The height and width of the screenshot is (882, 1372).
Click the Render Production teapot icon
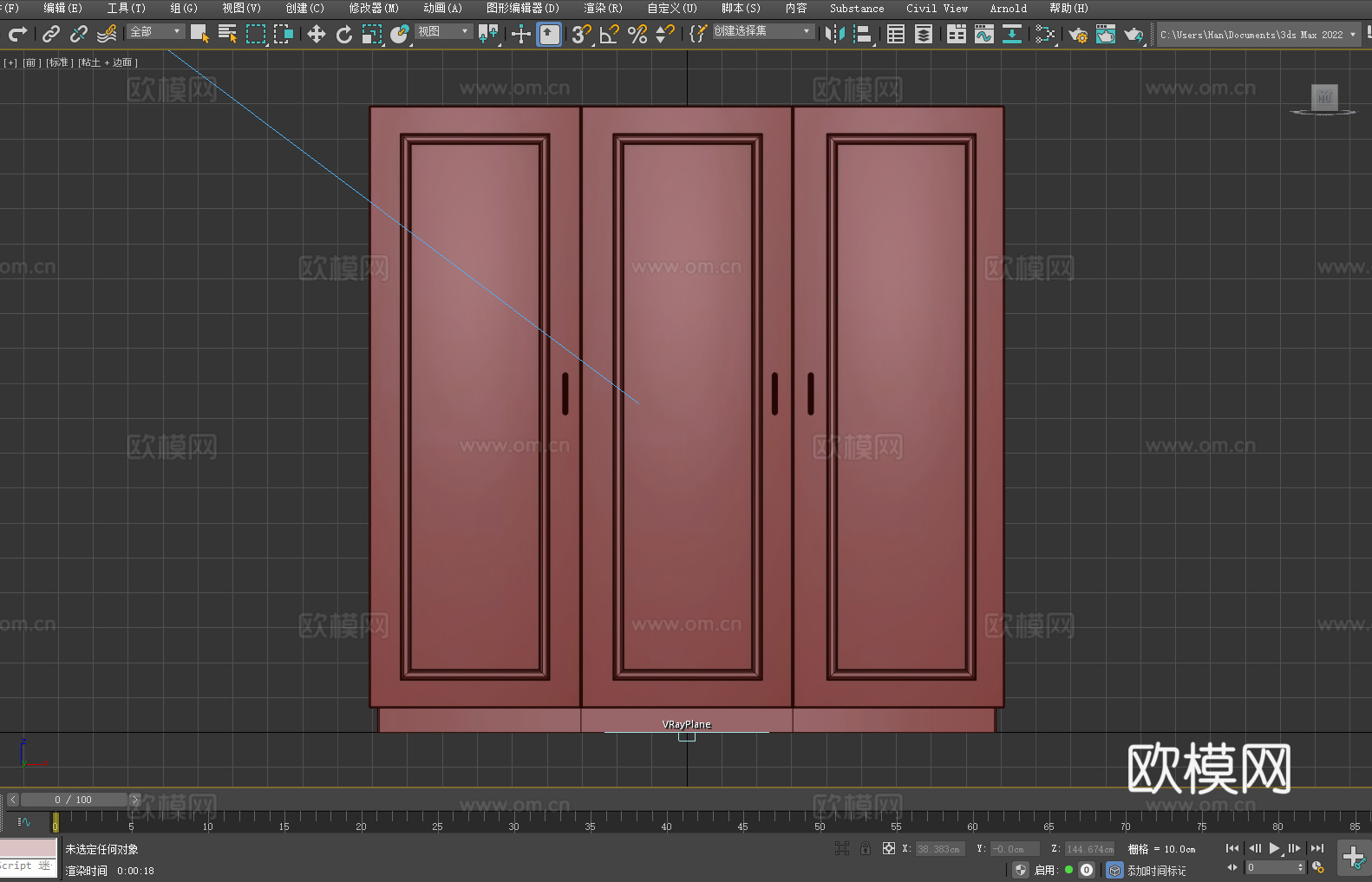coord(1134,34)
